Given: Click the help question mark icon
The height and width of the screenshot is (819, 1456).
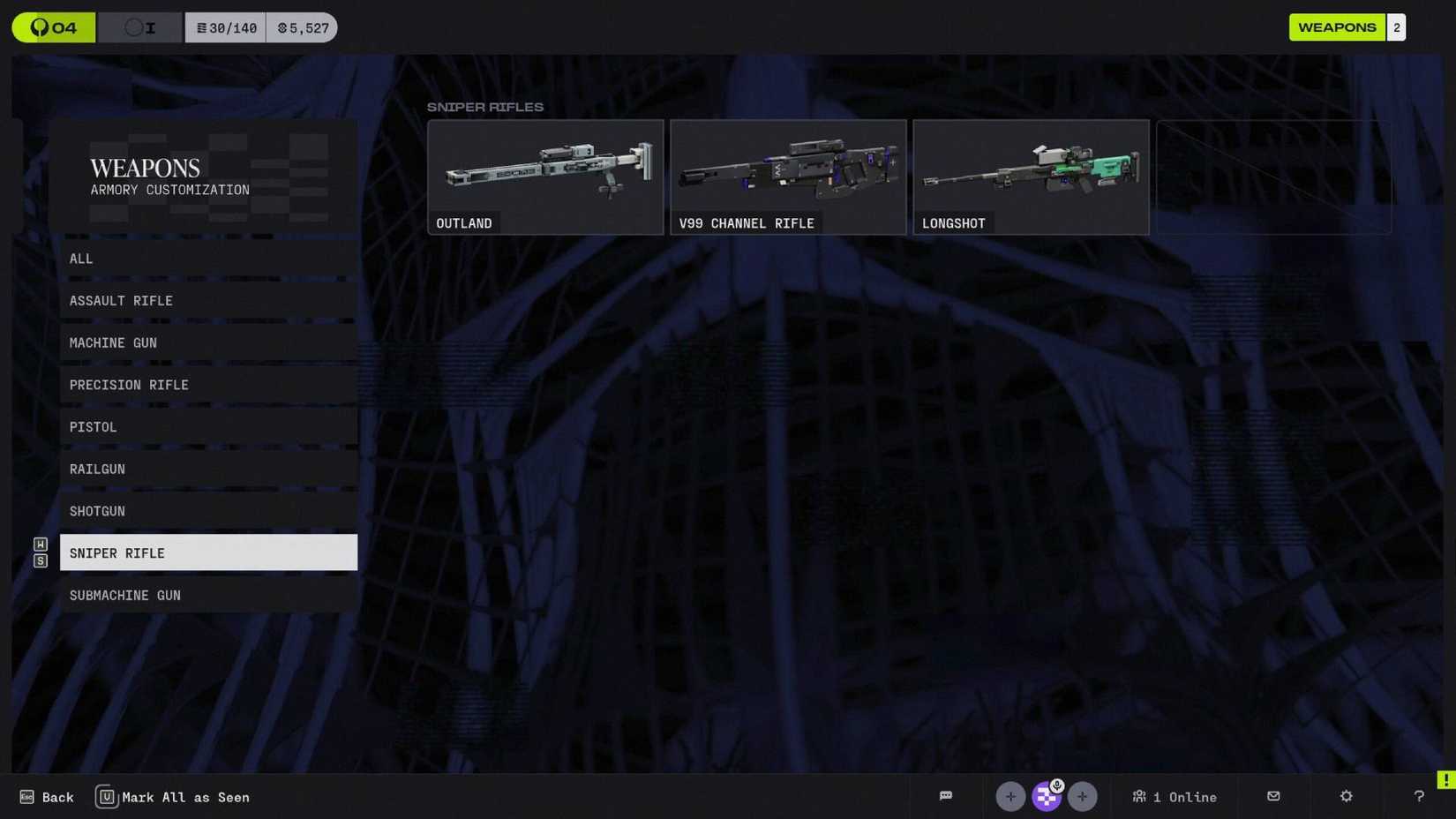Looking at the screenshot, I should pyautogui.click(x=1417, y=796).
